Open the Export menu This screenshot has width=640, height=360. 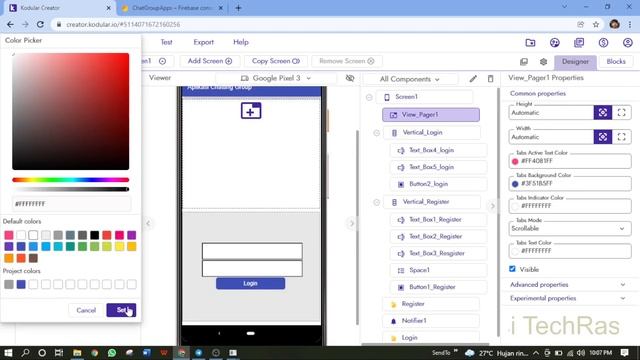(x=203, y=42)
